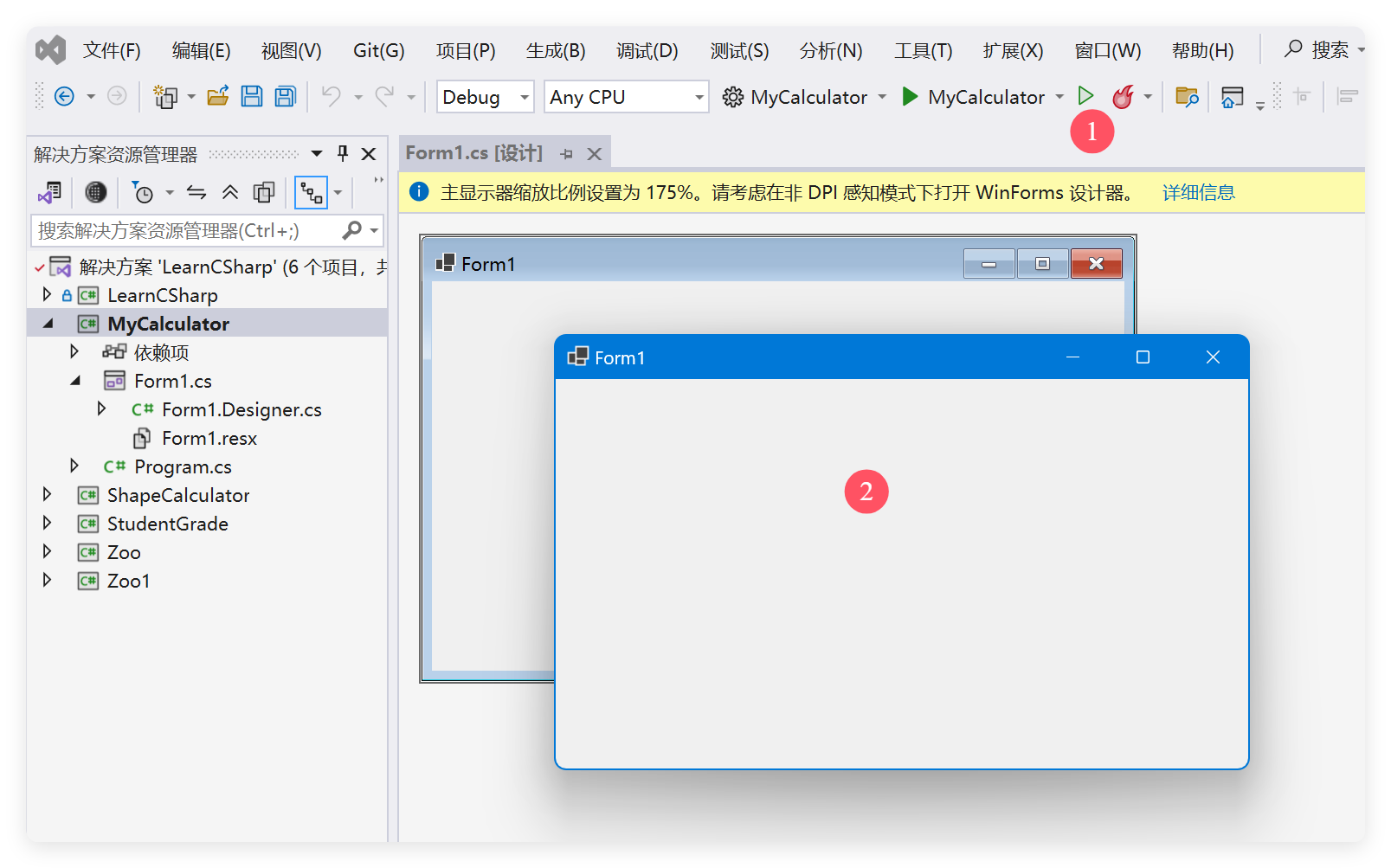Start without debugging using hollow green arrow
Image resolution: width=1391 pixels, height=868 pixels.
1085,95
